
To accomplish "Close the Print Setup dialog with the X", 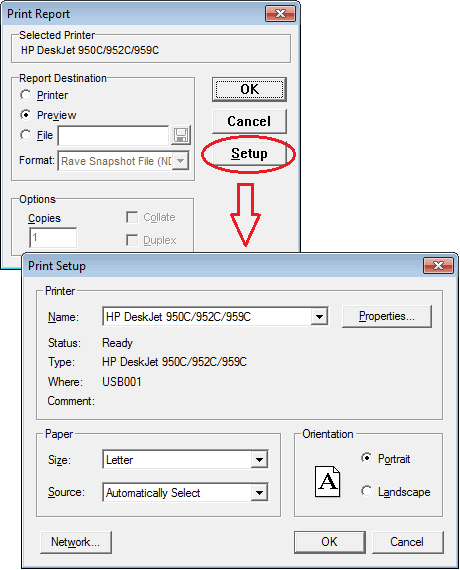I will click(438, 265).
